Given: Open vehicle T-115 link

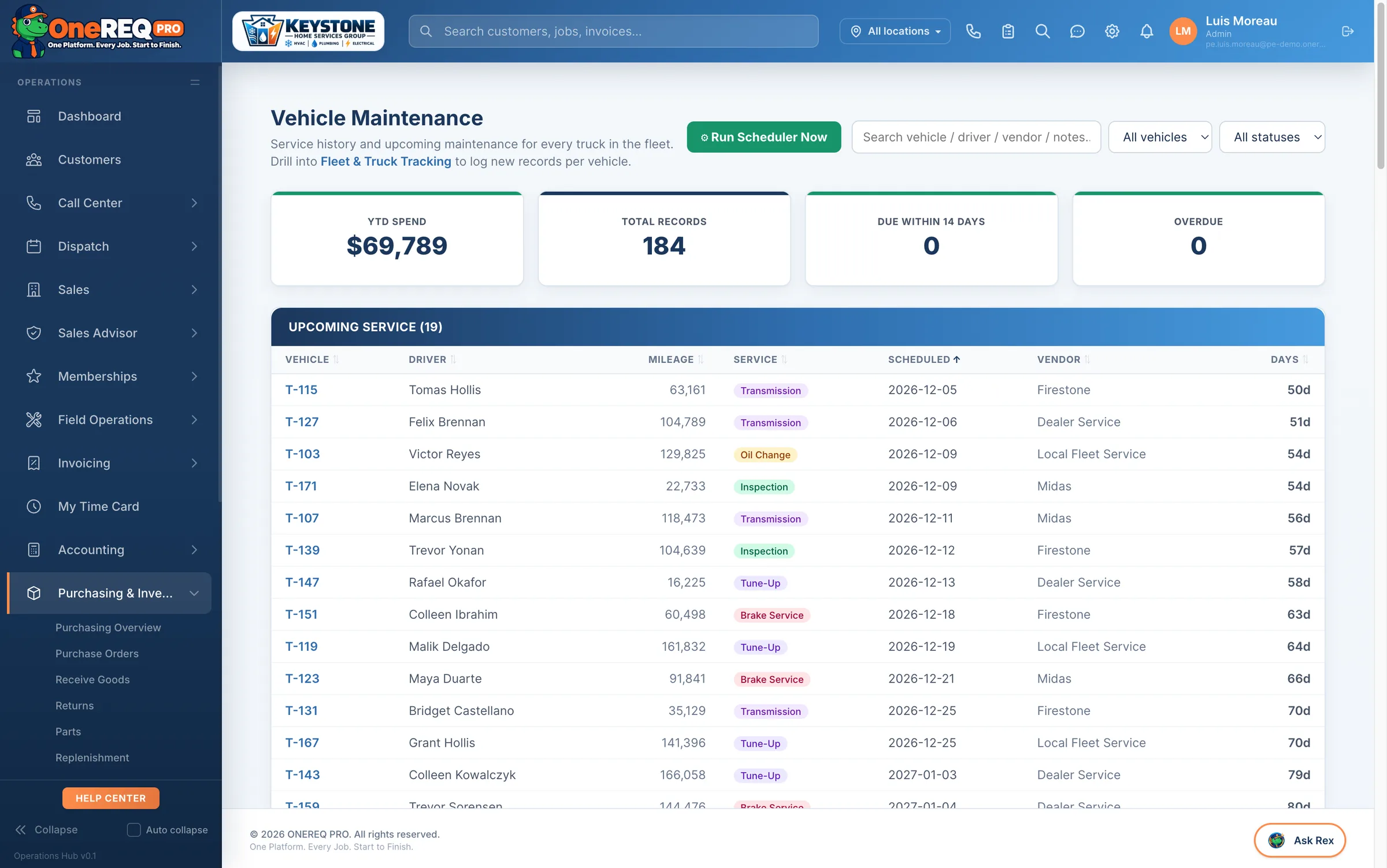Looking at the screenshot, I should click(x=301, y=390).
